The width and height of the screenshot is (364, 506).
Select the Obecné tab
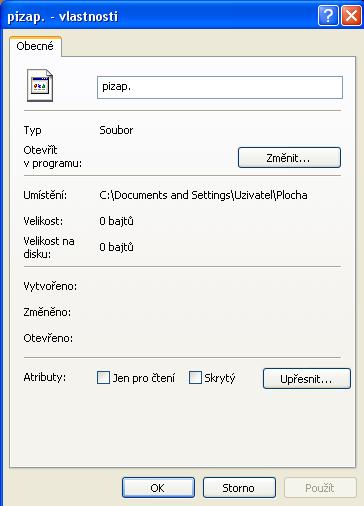pos(35,46)
